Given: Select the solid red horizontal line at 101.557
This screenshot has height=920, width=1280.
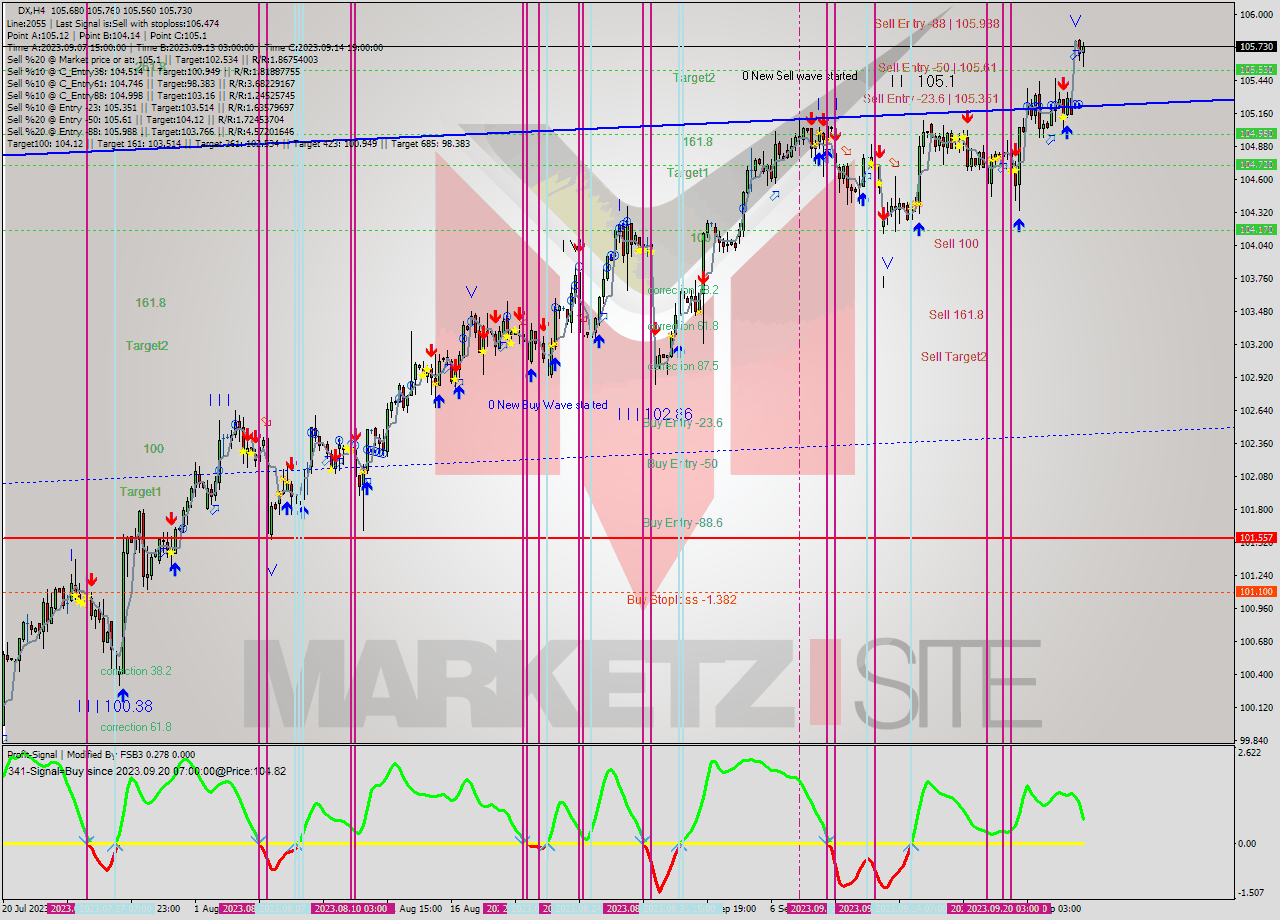Looking at the screenshot, I should [x=618, y=537].
